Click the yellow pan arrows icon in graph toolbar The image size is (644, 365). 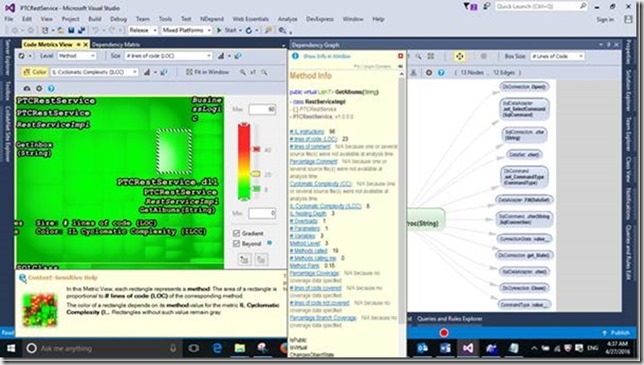point(460,56)
